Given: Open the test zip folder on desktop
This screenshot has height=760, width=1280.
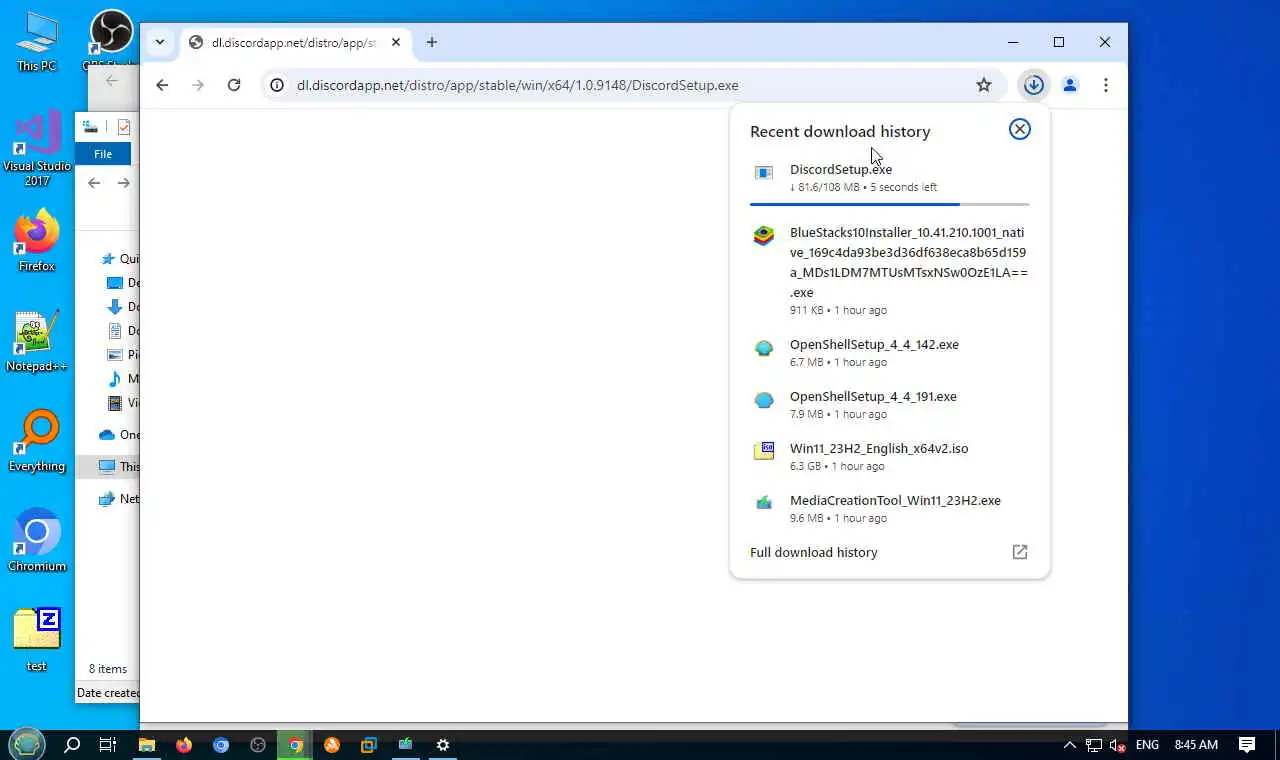Looking at the screenshot, I should tap(37, 641).
